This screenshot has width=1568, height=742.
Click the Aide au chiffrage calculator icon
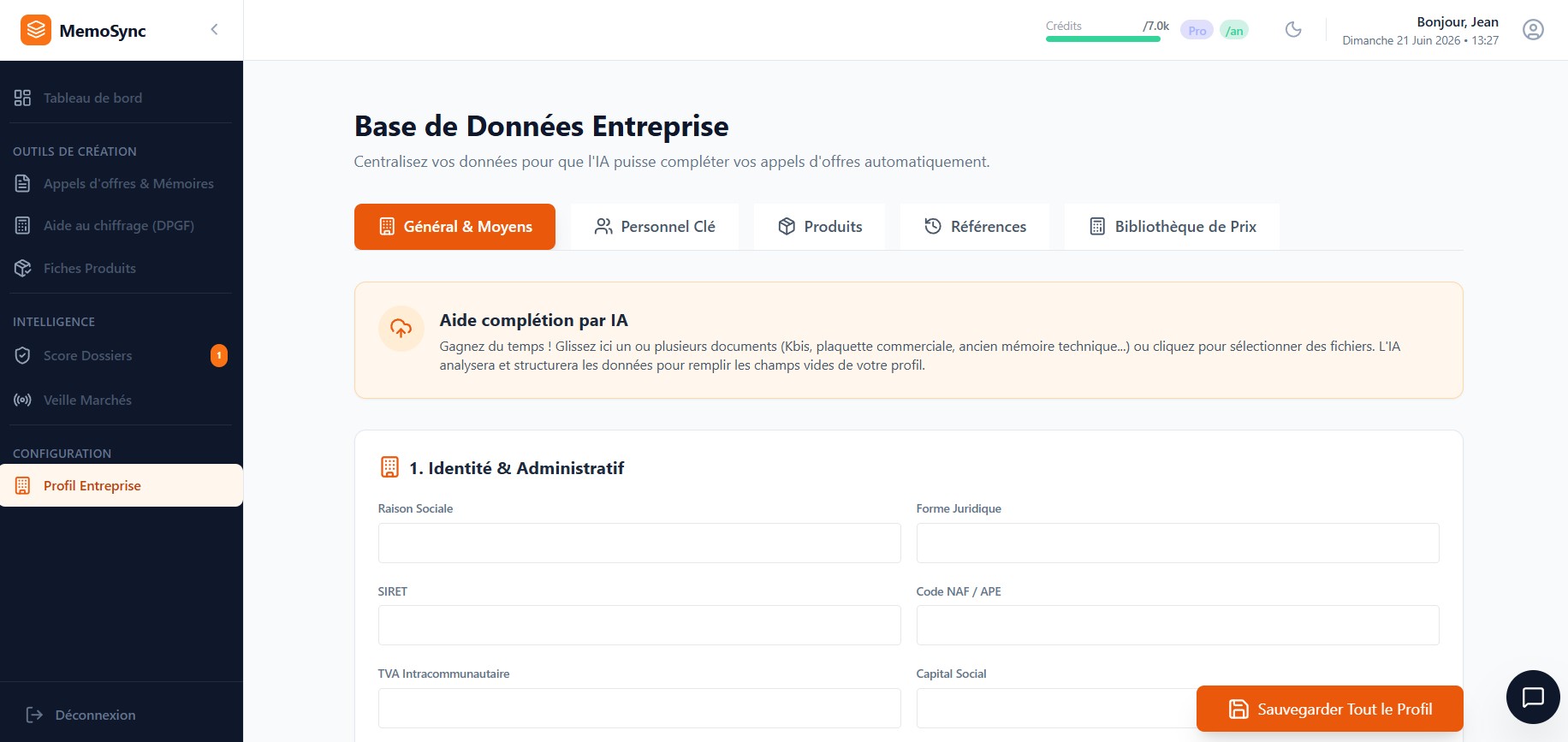[23, 225]
